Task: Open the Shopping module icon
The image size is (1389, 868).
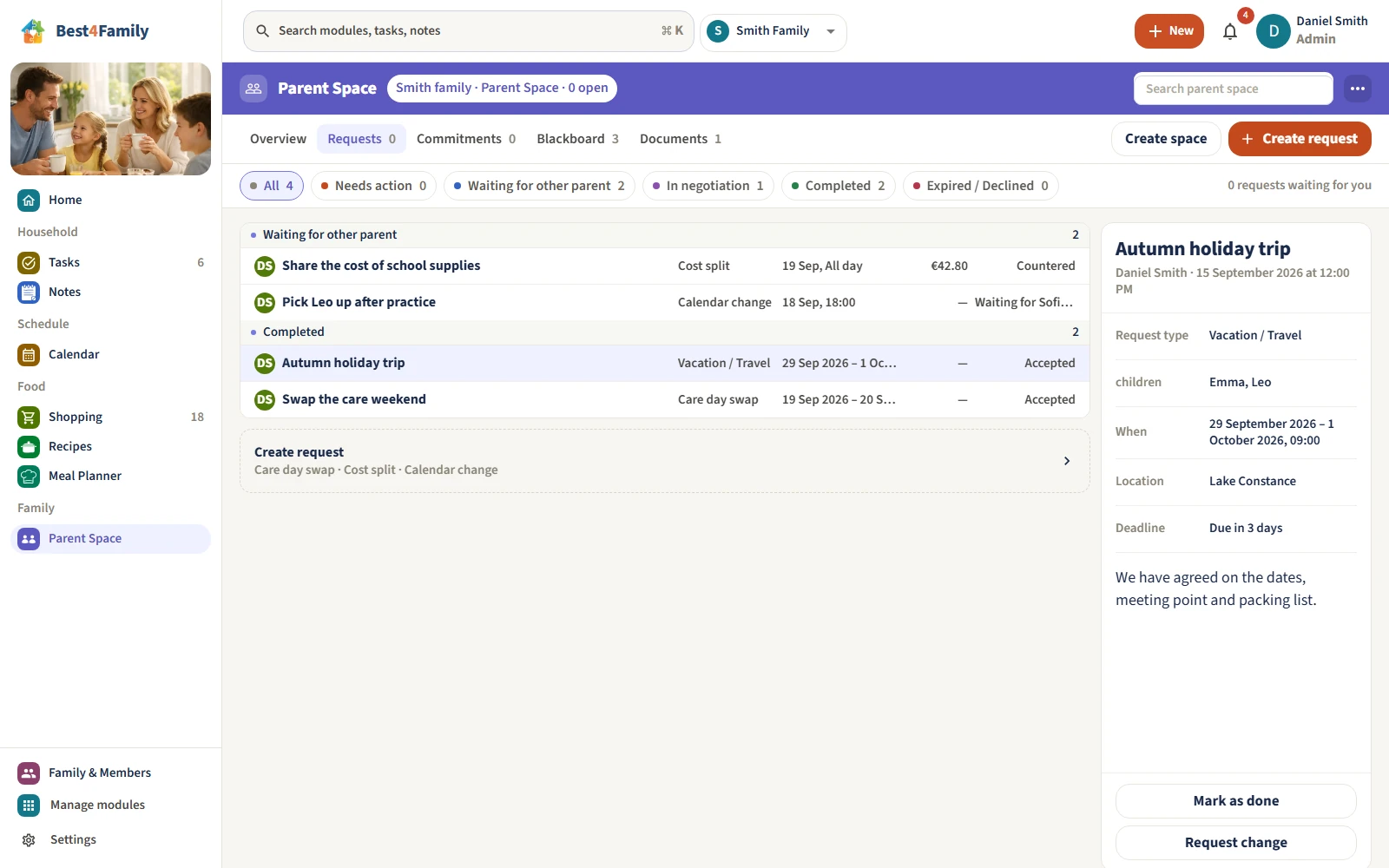Action: (29, 417)
